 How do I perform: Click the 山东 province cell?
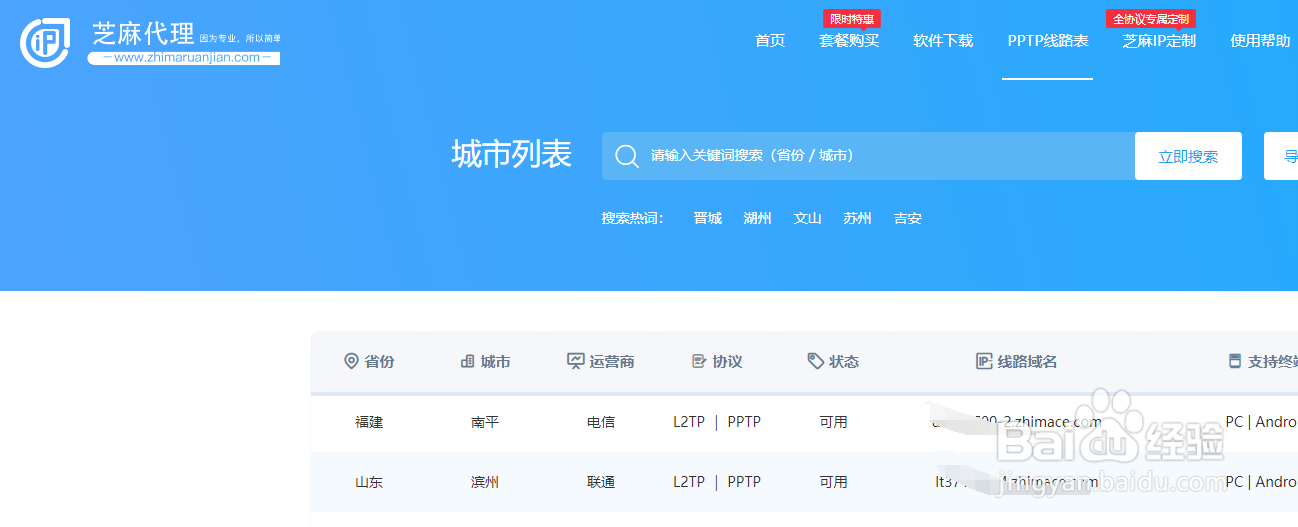(x=369, y=482)
